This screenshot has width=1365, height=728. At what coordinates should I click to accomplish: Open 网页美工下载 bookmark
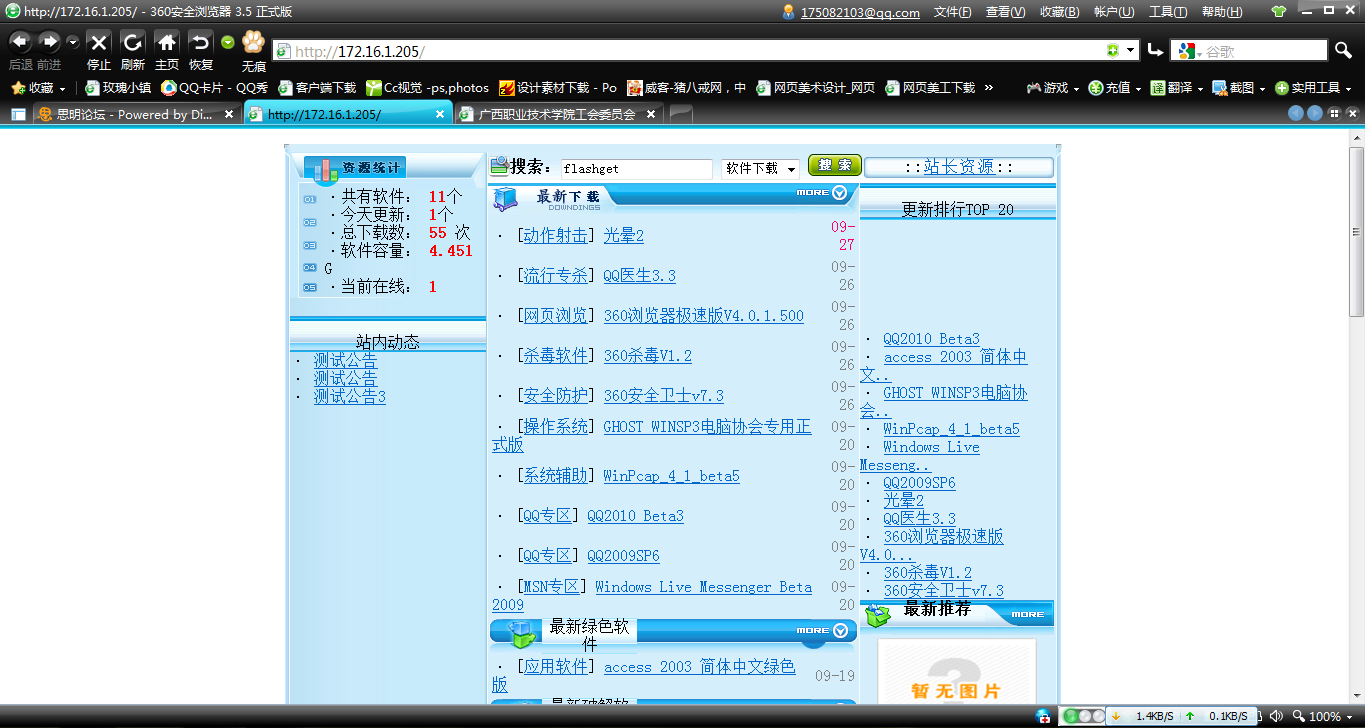pos(930,88)
